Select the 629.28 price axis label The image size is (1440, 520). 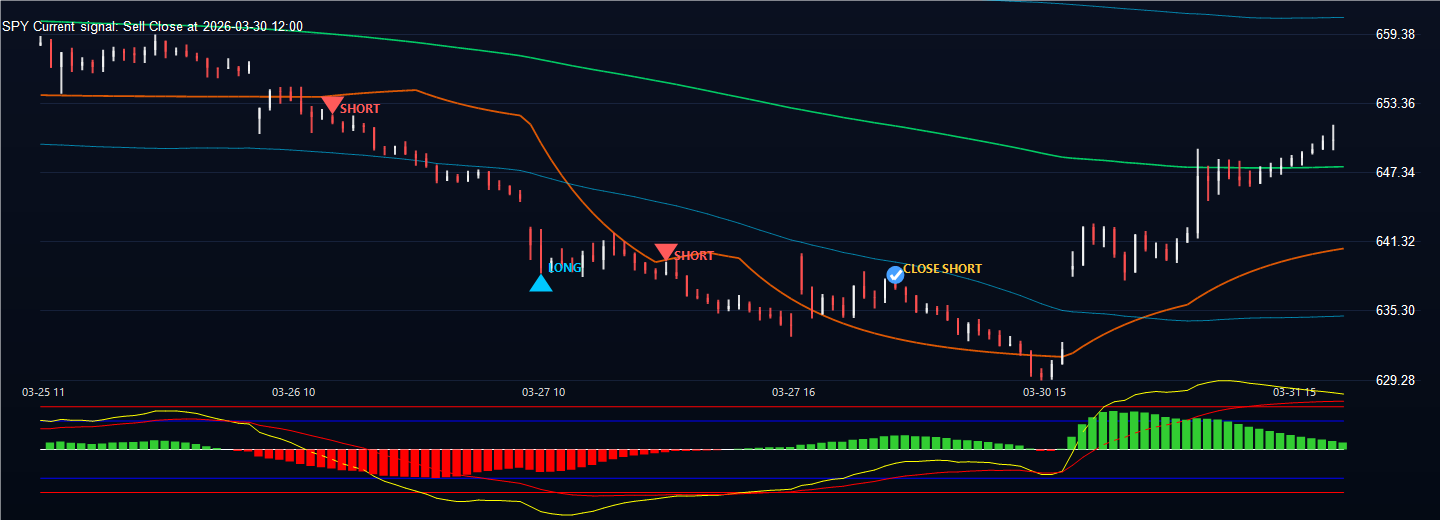click(1395, 380)
